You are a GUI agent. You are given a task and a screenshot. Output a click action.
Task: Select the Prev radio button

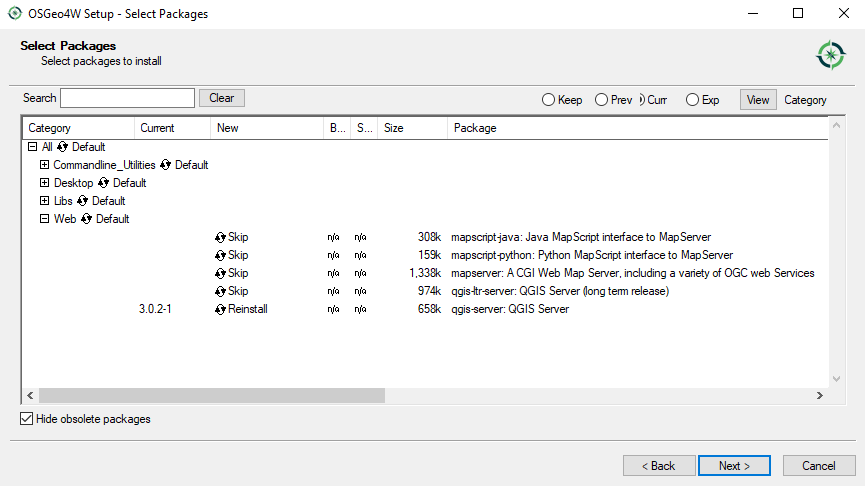point(601,100)
